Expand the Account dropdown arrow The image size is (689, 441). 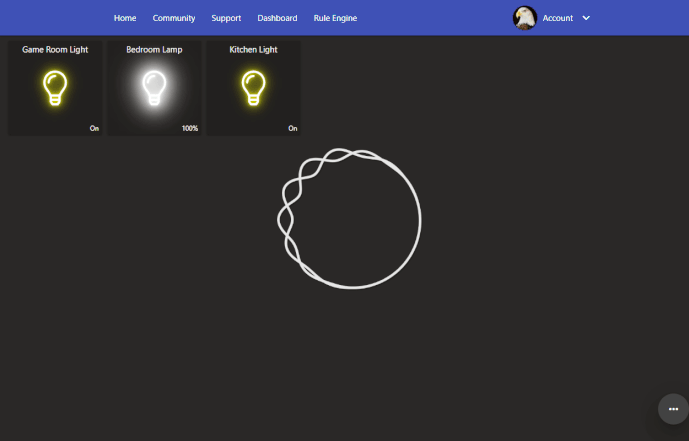coord(586,18)
